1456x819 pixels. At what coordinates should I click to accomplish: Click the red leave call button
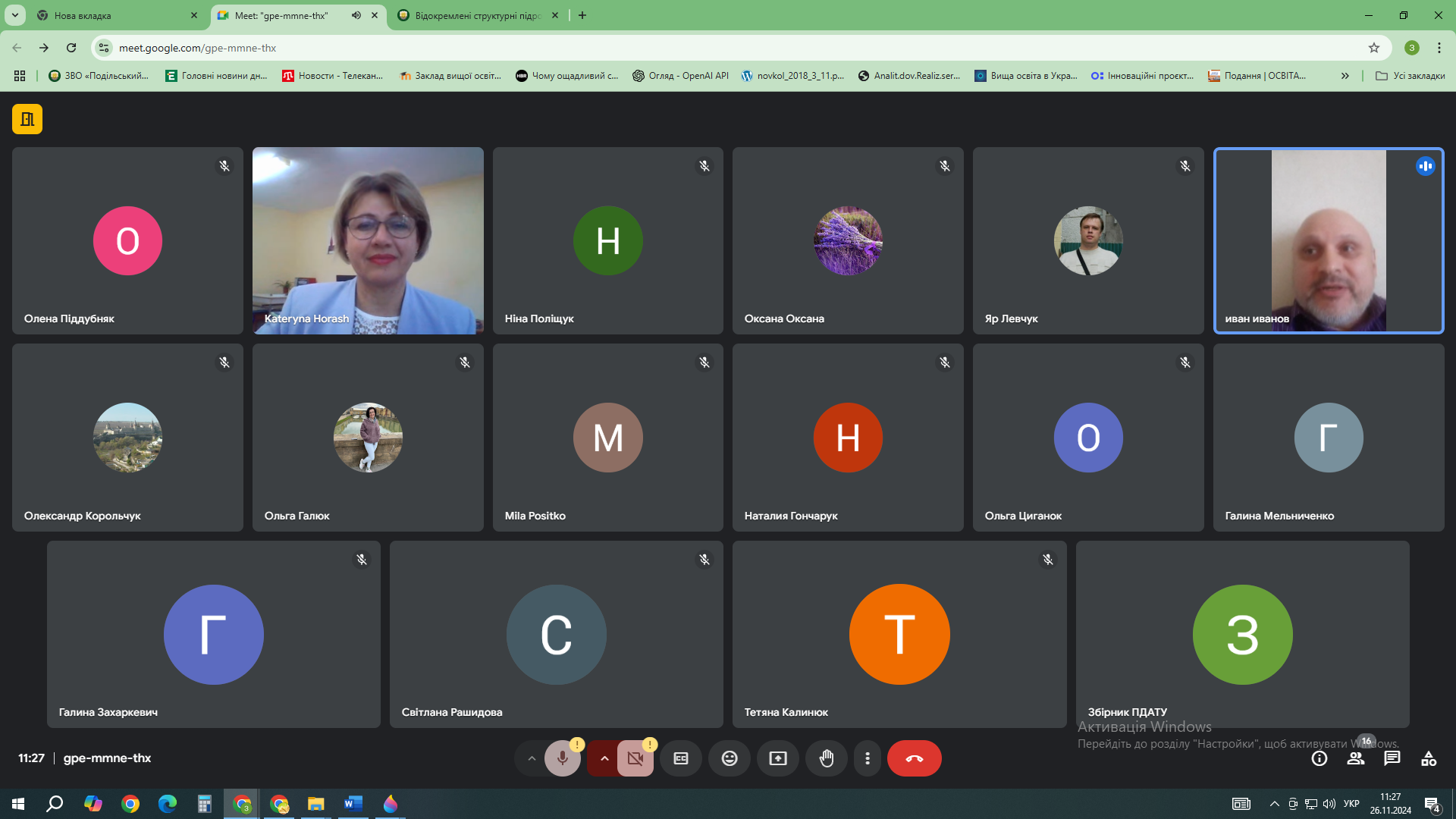pos(914,758)
